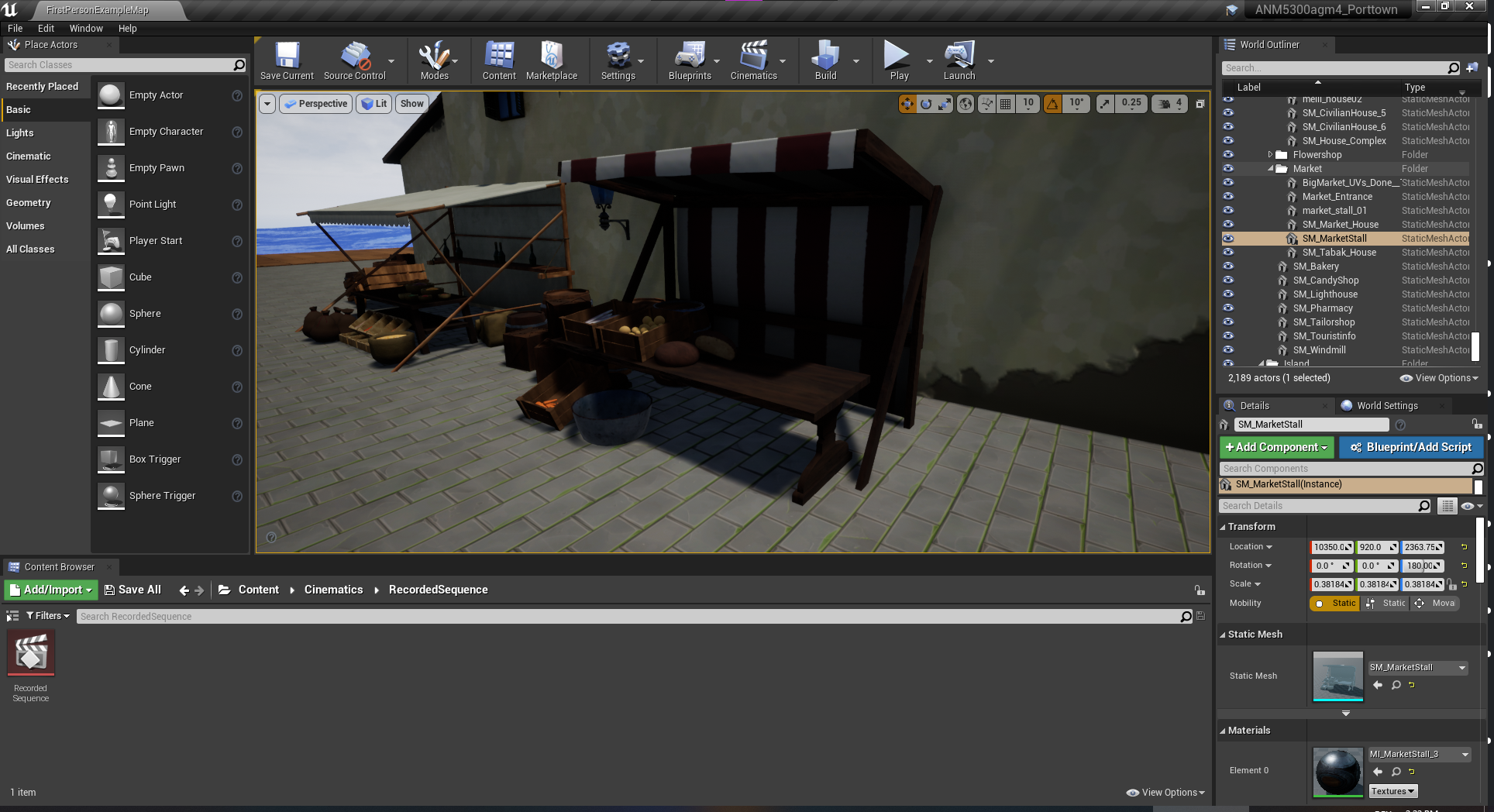The height and width of the screenshot is (812, 1494).
Task: Set Mobility to Static
Action: point(1335,604)
